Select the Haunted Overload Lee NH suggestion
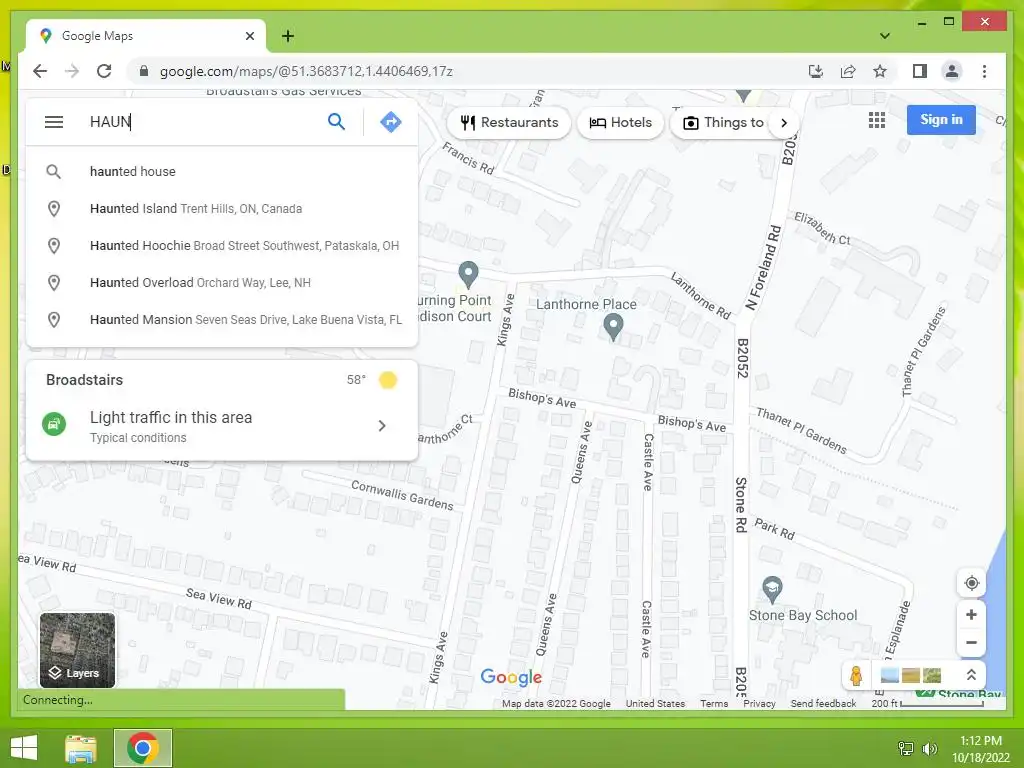The image size is (1024, 768). coord(222,283)
